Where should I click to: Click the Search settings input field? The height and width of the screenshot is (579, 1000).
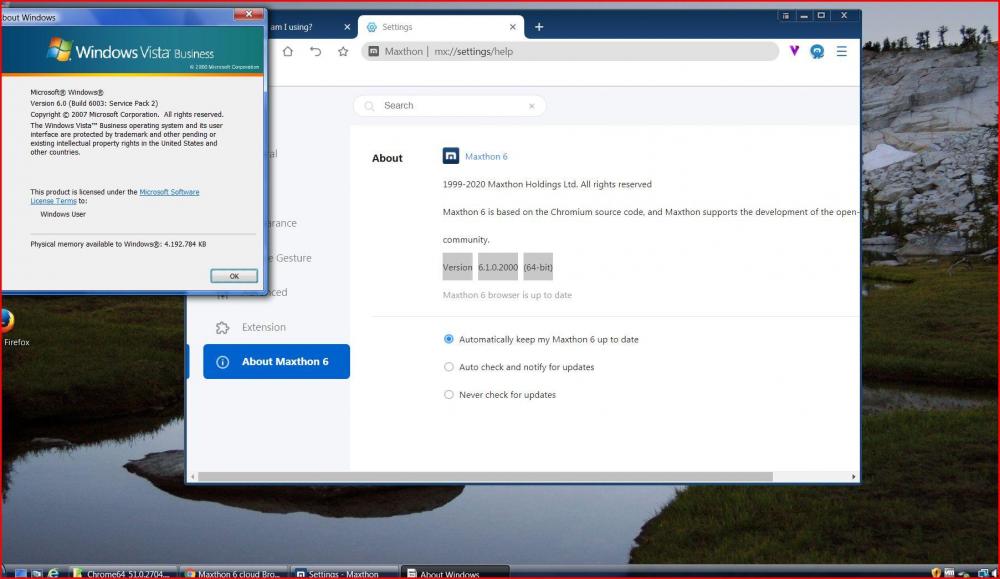pyautogui.click(x=450, y=106)
